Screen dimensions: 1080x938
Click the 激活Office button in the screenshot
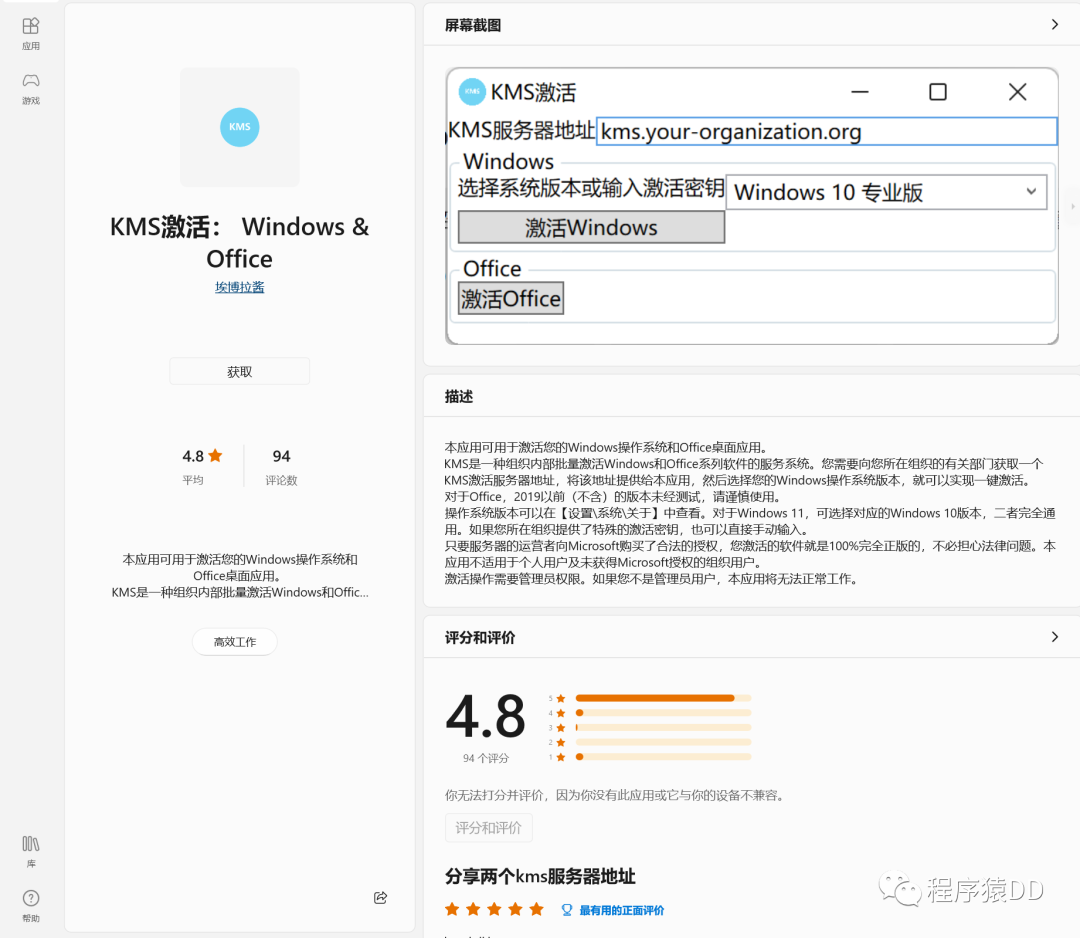coord(511,299)
